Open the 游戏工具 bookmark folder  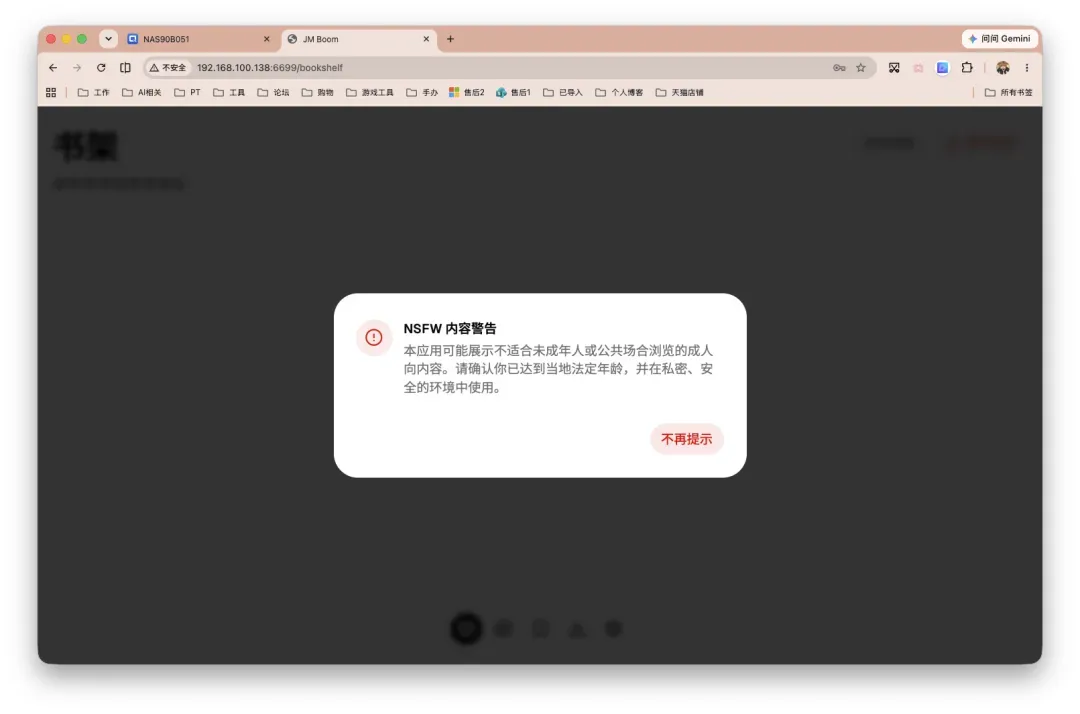click(x=370, y=92)
